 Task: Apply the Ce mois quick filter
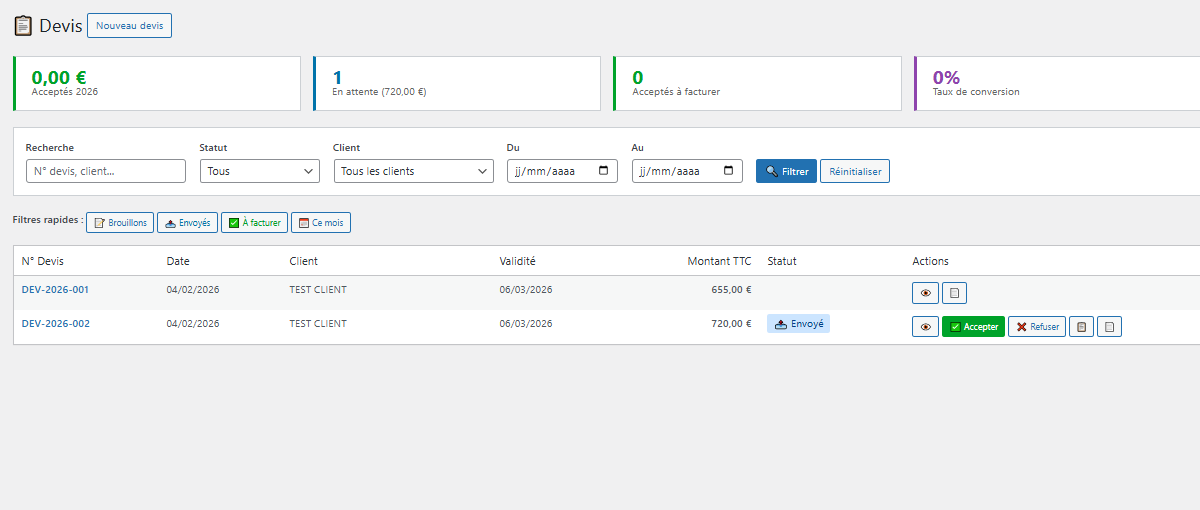pyautogui.click(x=321, y=223)
